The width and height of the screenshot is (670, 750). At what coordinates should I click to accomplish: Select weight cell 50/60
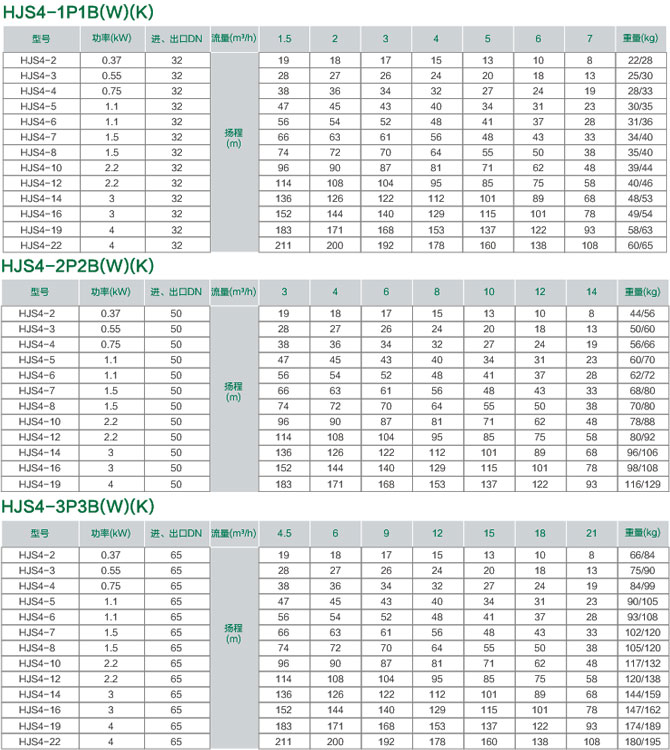tap(642, 329)
